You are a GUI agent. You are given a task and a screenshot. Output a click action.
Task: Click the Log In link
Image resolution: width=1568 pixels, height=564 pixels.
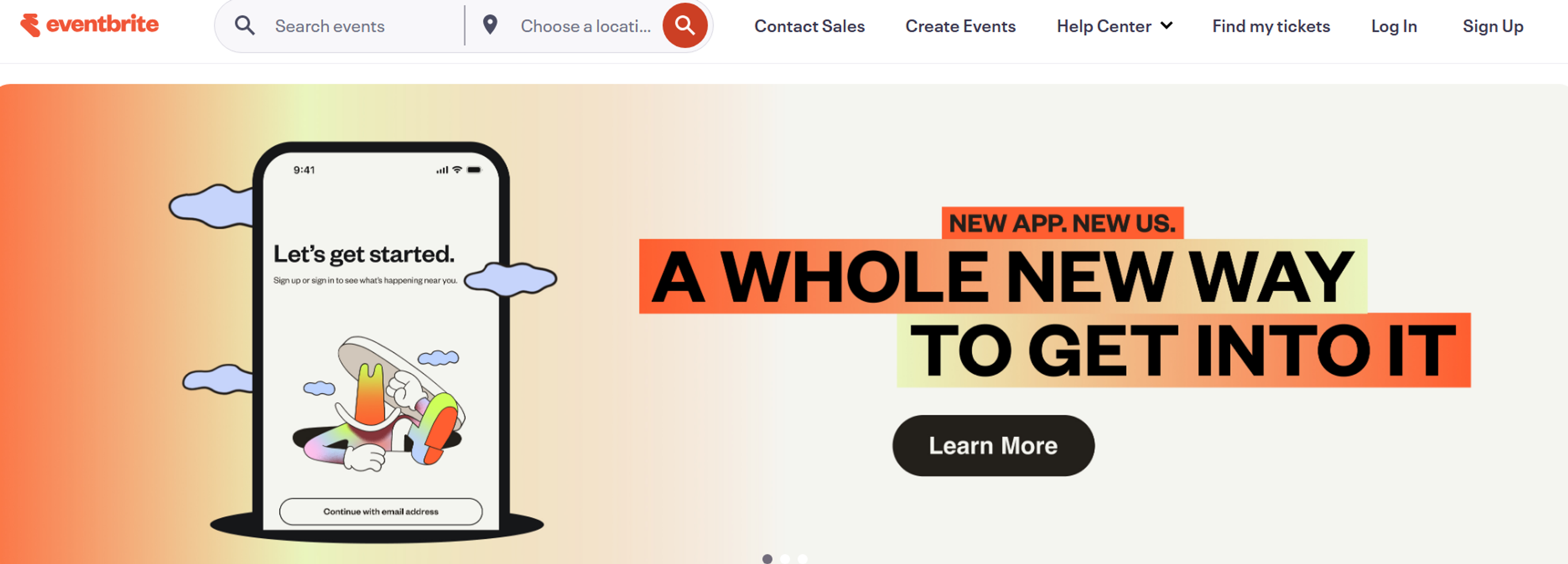point(1394,26)
